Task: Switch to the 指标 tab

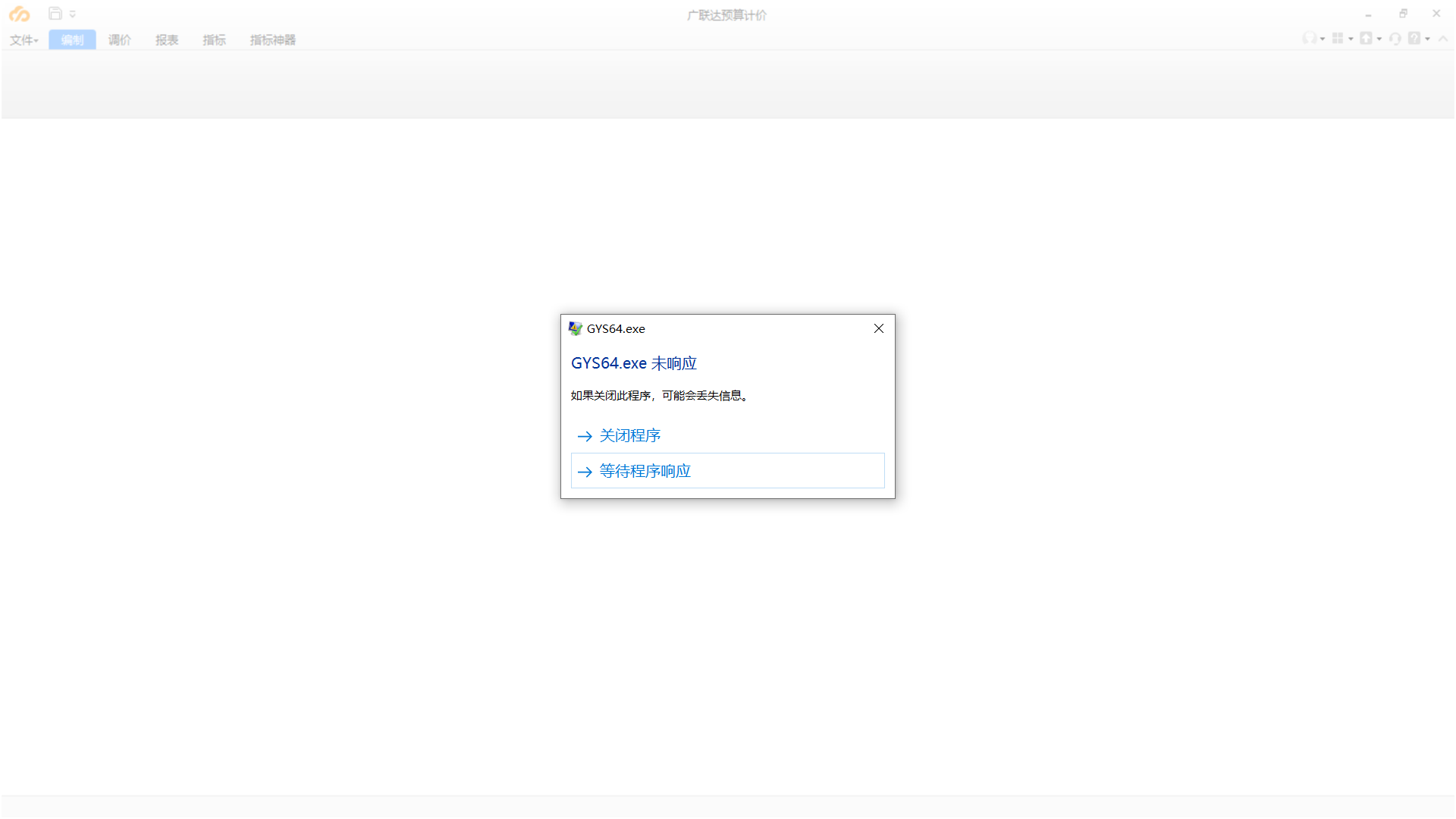Action: (x=214, y=39)
